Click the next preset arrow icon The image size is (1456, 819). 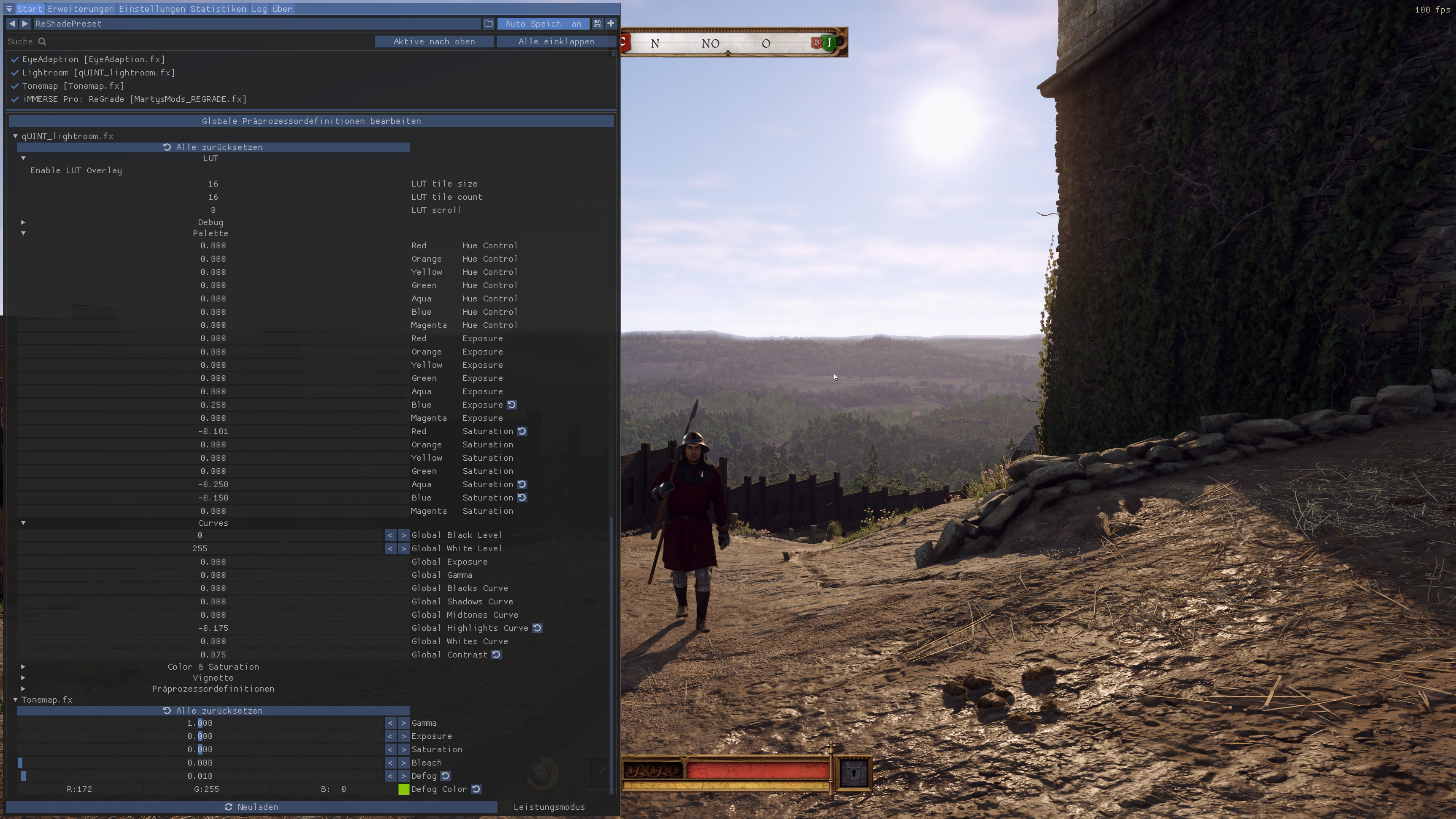click(25, 23)
